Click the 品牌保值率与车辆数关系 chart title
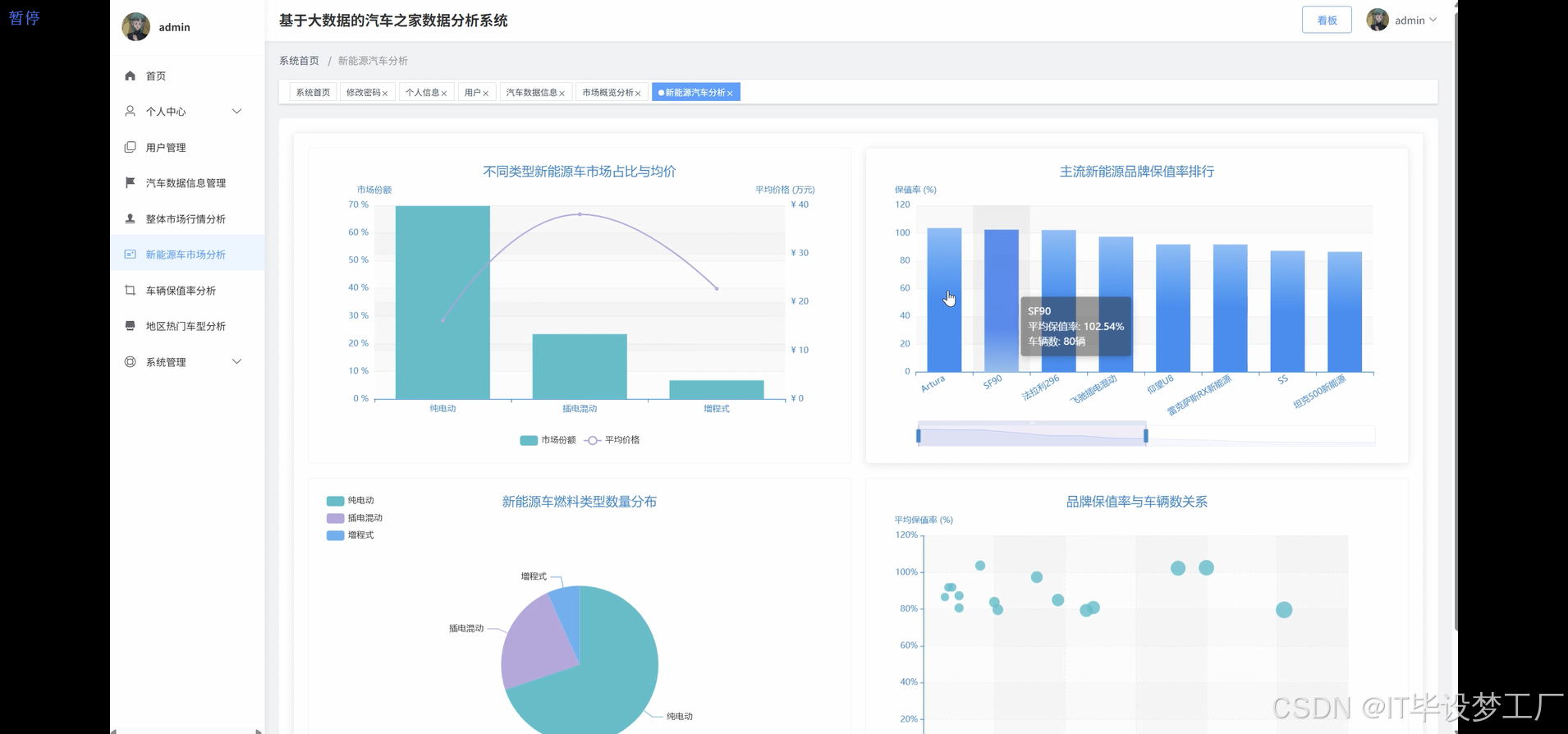1568x734 pixels. click(1137, 502)
